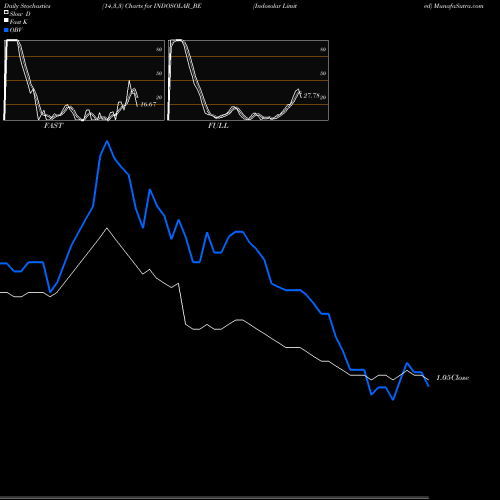Viewport: 500px width, 500px height.
Task: Click the blue OBV legend swatch
Action: point(6,30)
